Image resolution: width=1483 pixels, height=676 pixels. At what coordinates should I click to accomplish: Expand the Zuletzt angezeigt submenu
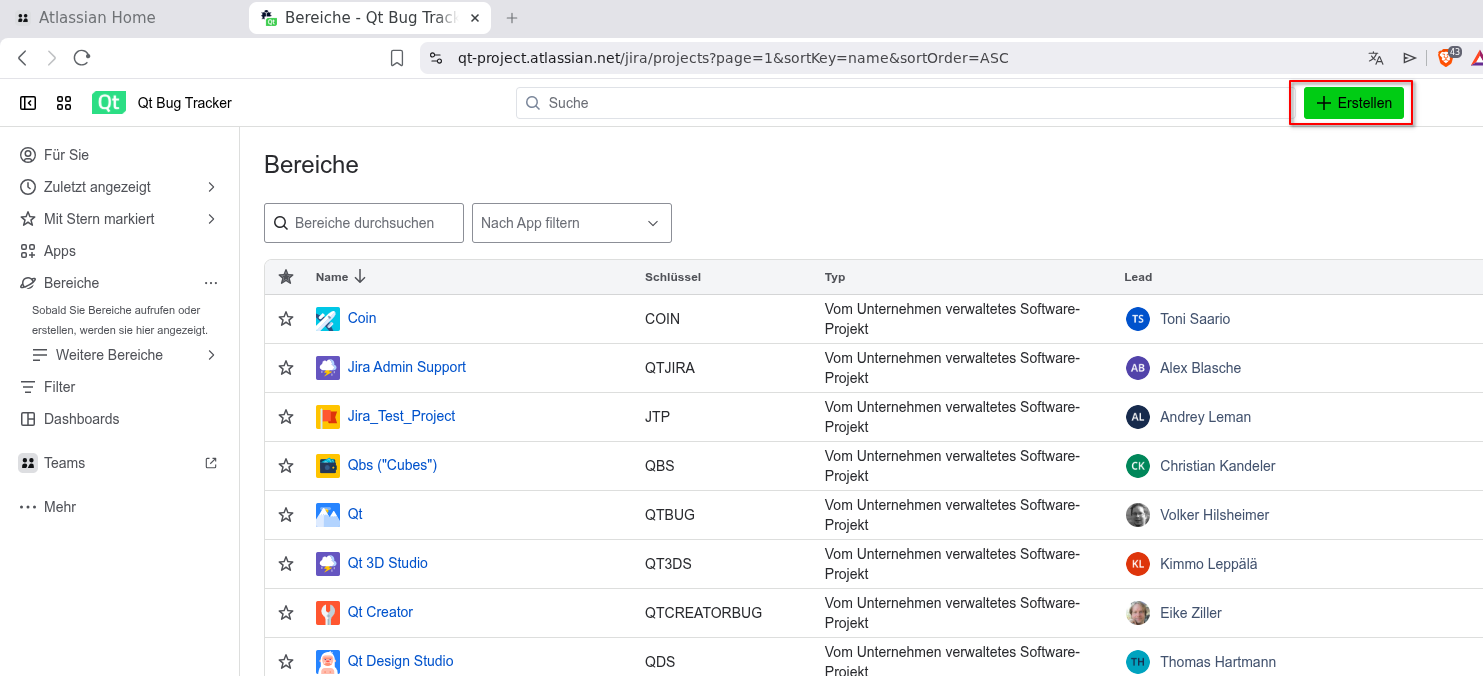[211, 187]
